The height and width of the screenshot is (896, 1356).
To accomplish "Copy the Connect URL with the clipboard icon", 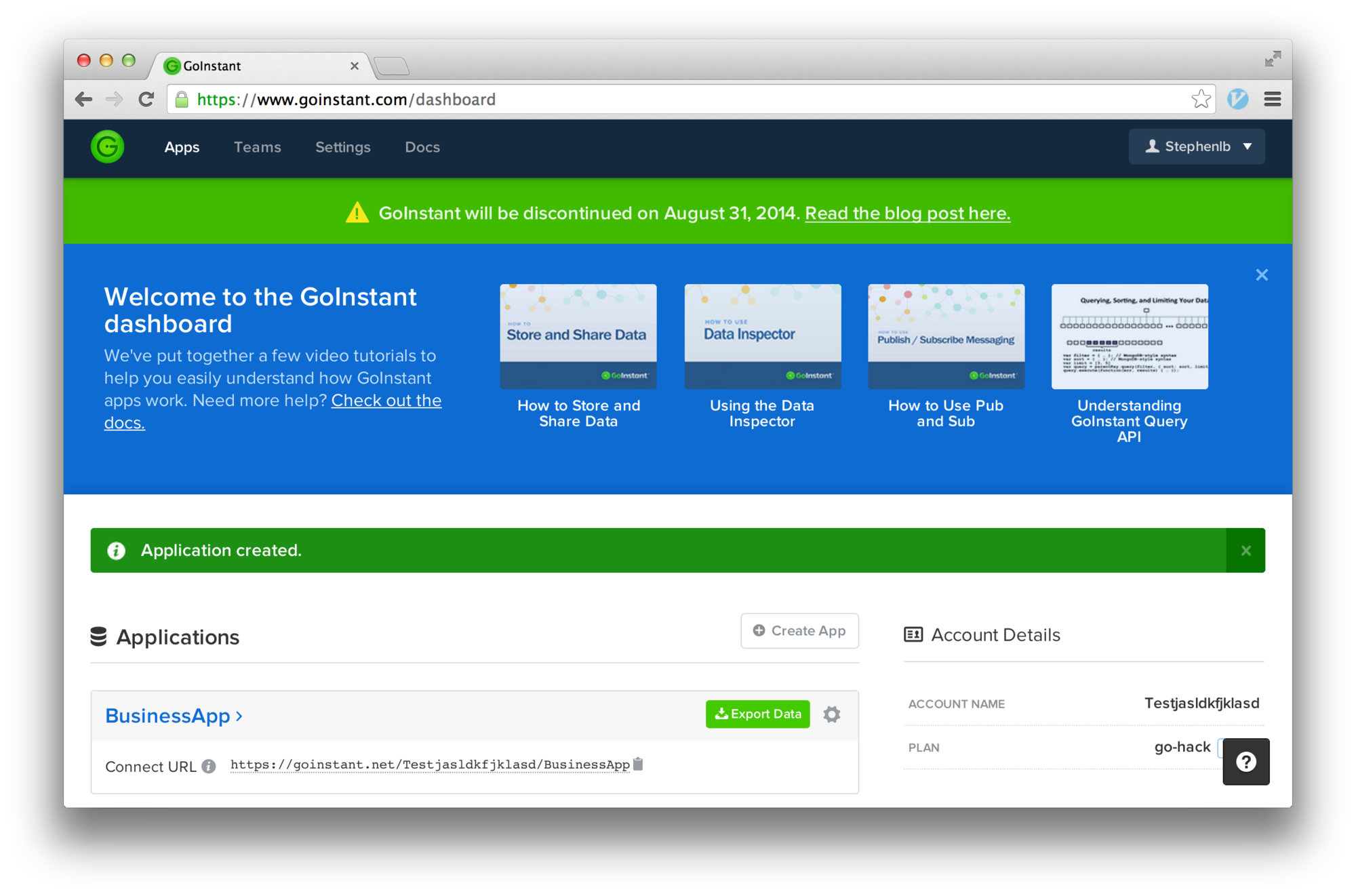I will pyautogui.click(x=638, y=764).
